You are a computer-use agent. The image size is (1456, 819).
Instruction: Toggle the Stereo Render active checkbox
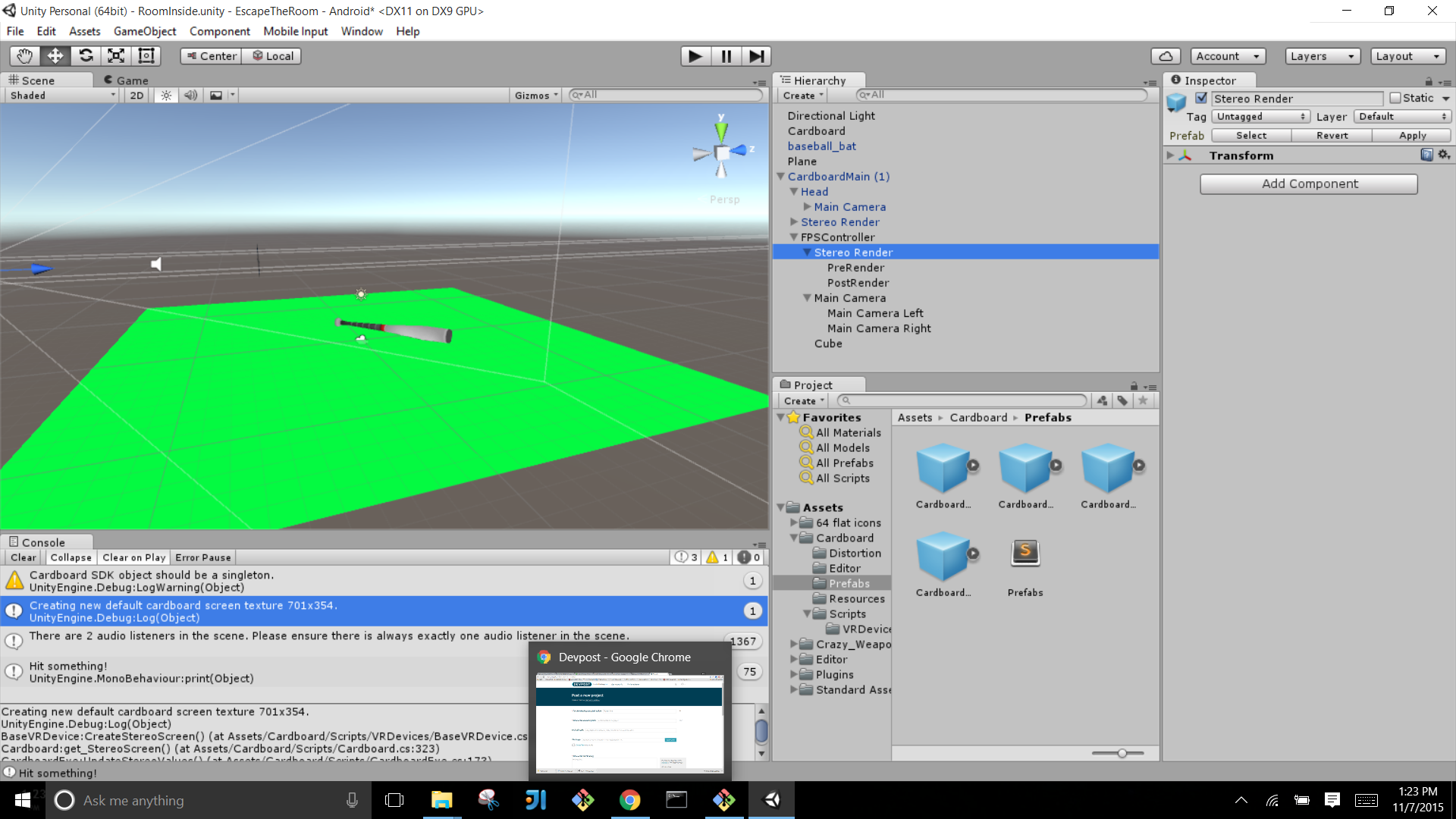[x=1201, y=99]
